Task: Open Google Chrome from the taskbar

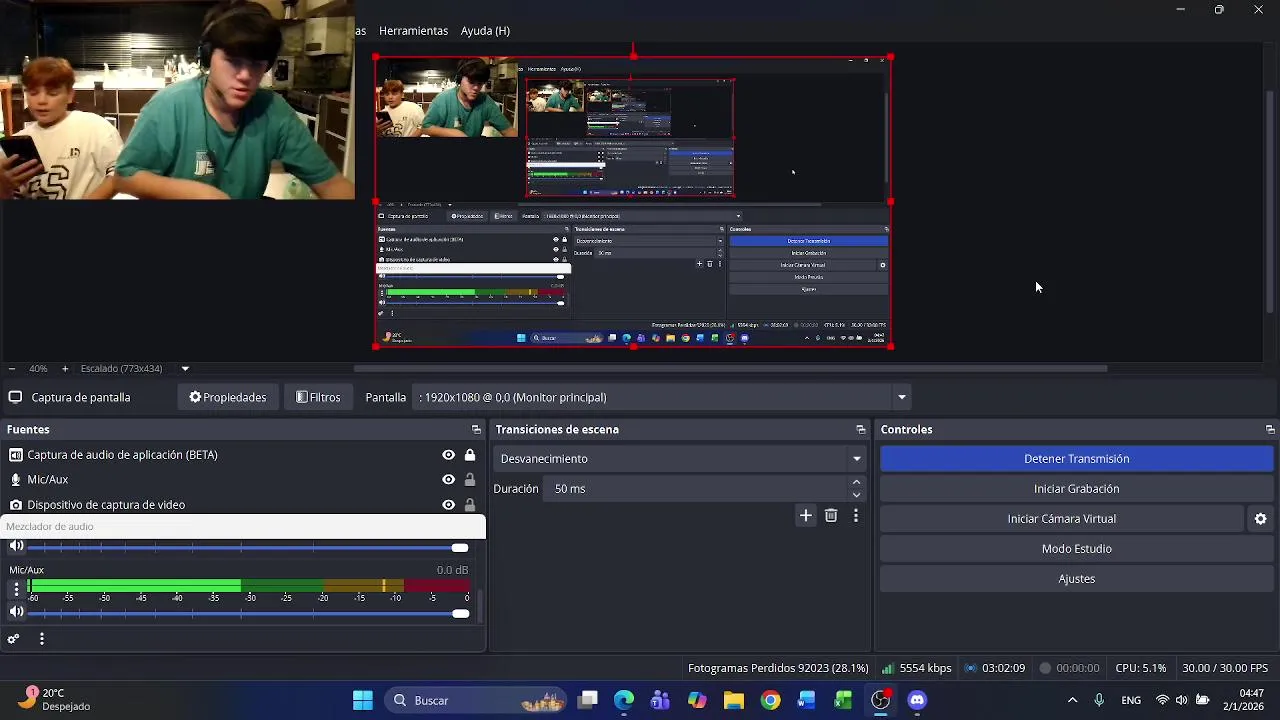Action: pos(770,700)
